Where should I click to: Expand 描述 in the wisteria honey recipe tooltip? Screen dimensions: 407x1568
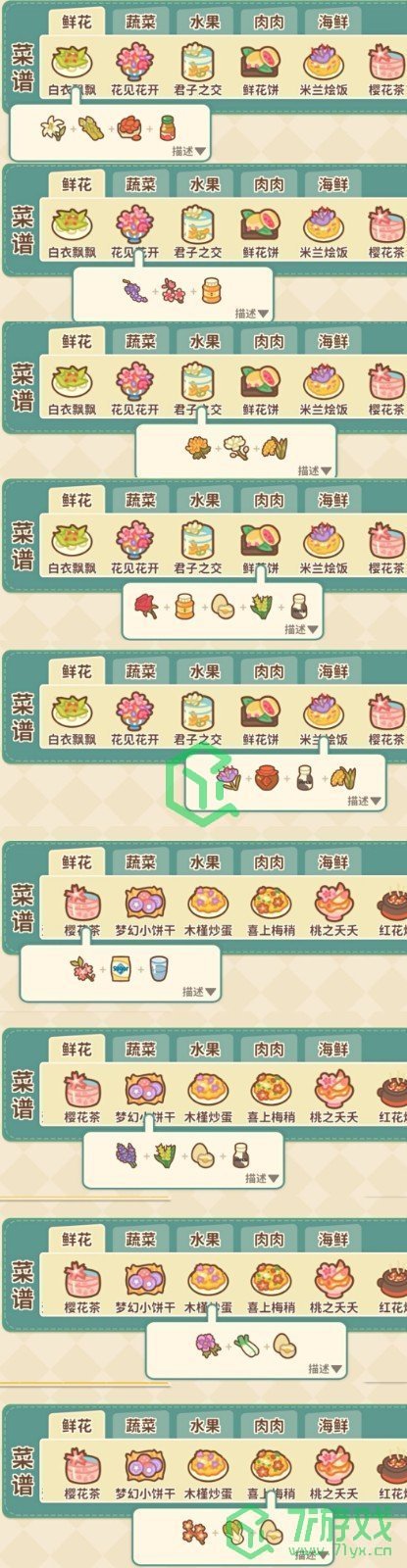click(x=252, y=314)
